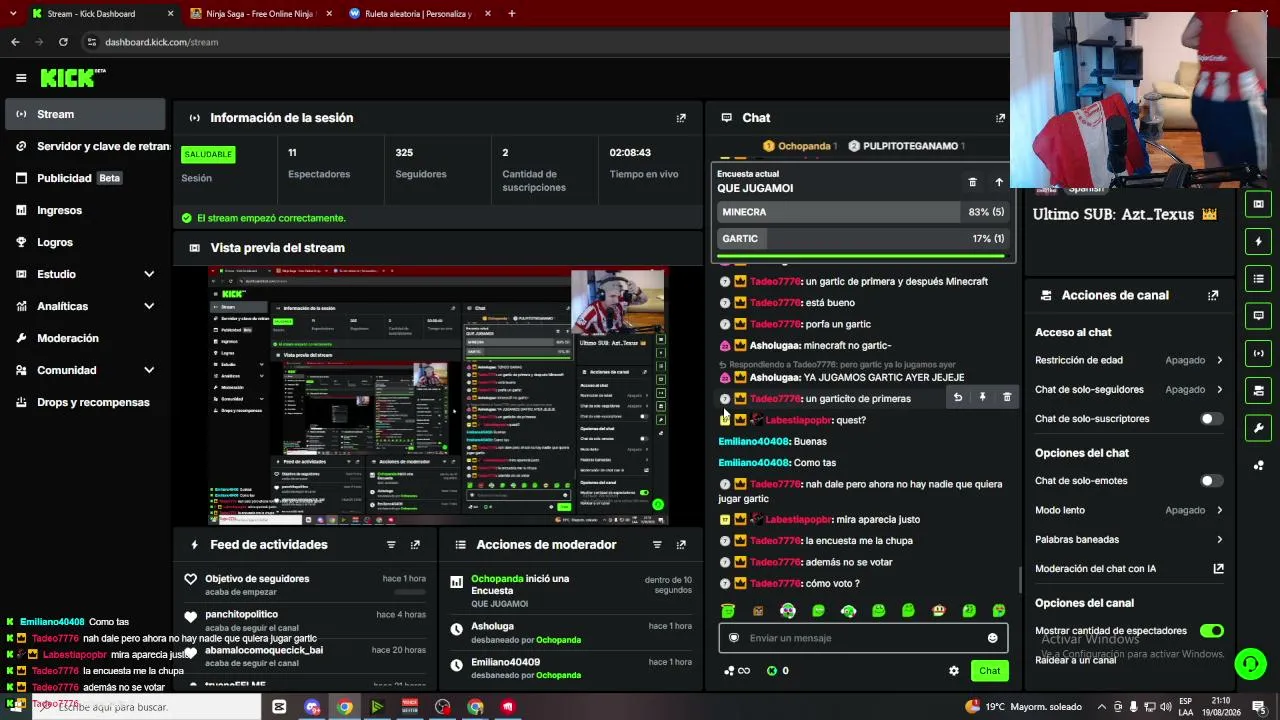Select Stream in the sidebar
This screenshot has height=720, width=1280.
85,114
